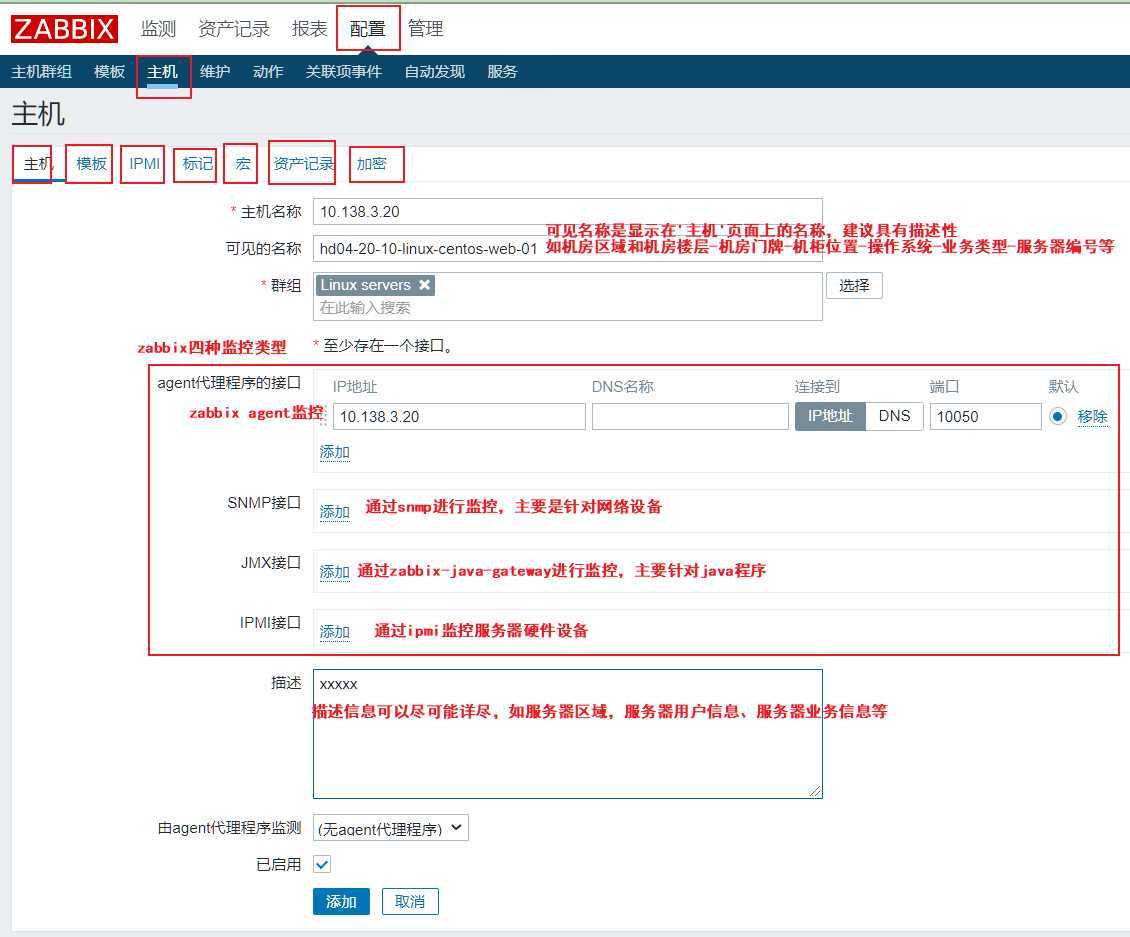
Task: Click the ZABBIX logo
Action: pos(64,29)
